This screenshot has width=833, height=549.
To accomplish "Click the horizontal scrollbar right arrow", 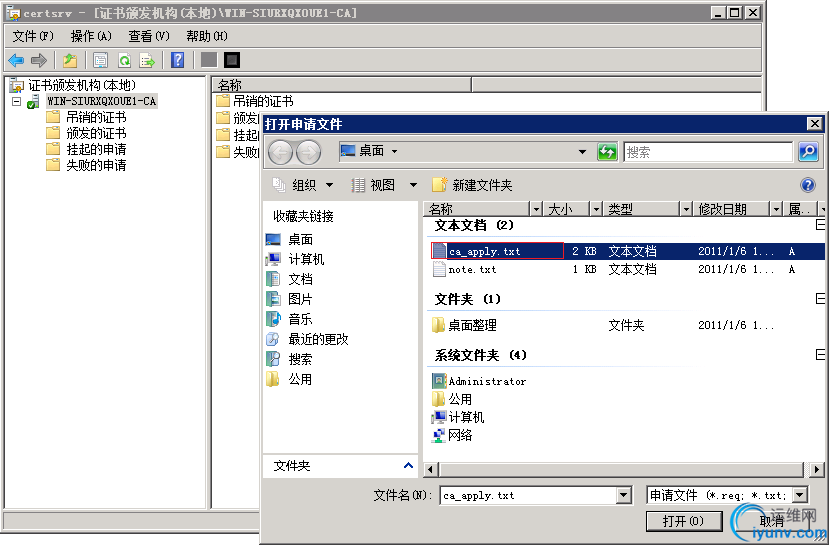I will [x=817, y=470].
